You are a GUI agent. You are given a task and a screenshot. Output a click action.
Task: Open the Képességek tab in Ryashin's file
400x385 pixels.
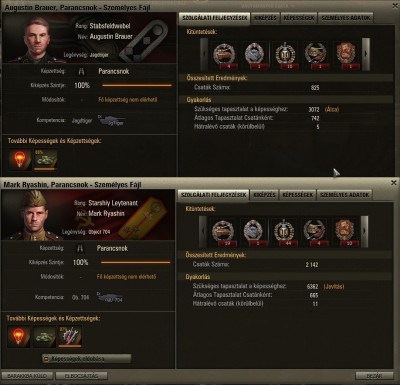[x=298, y=195]
